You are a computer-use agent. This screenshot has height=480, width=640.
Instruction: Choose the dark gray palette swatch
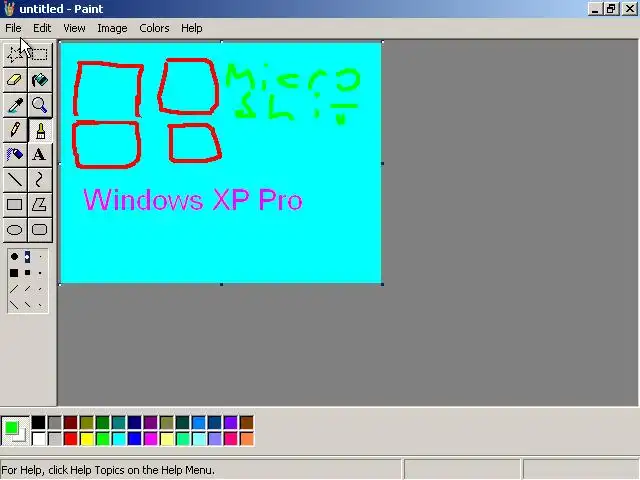(x=54, y=422)
